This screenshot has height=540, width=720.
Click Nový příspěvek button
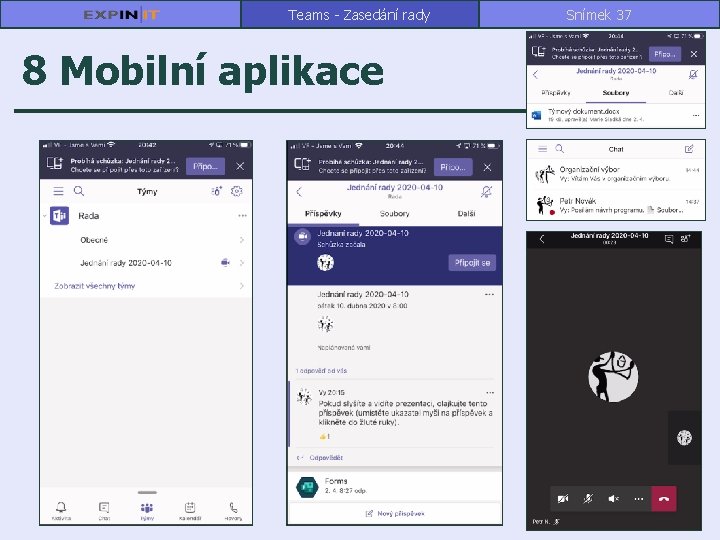coord(394,513)
